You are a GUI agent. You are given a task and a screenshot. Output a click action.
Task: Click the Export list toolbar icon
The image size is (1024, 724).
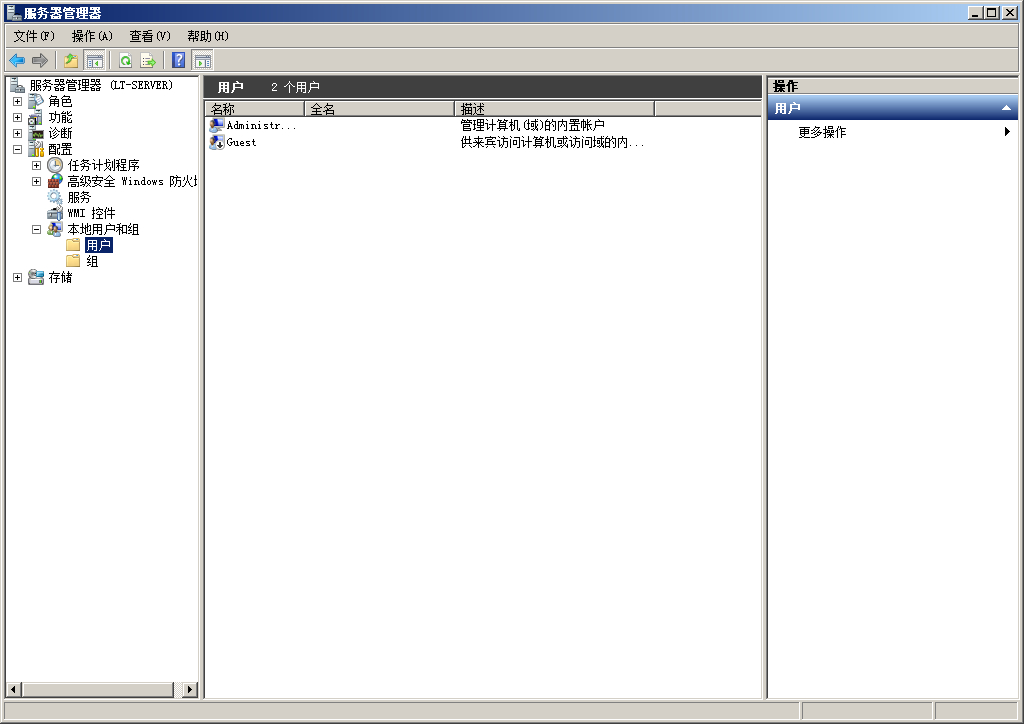pyautogui.click(x=148, y=60)
